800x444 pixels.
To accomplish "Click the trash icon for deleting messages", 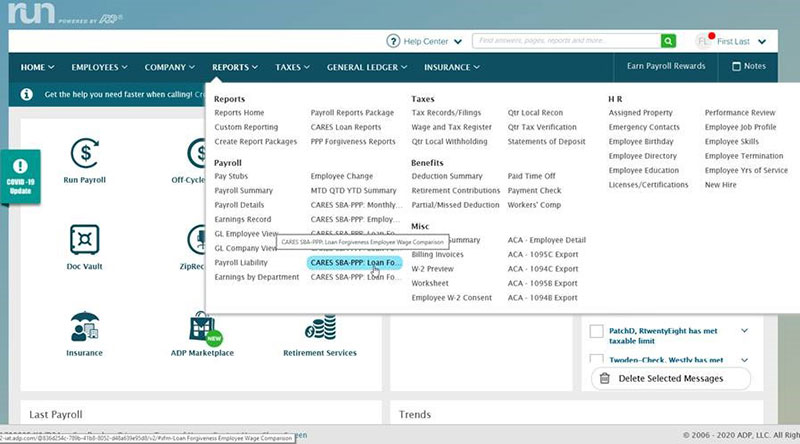I will point(605,378).
